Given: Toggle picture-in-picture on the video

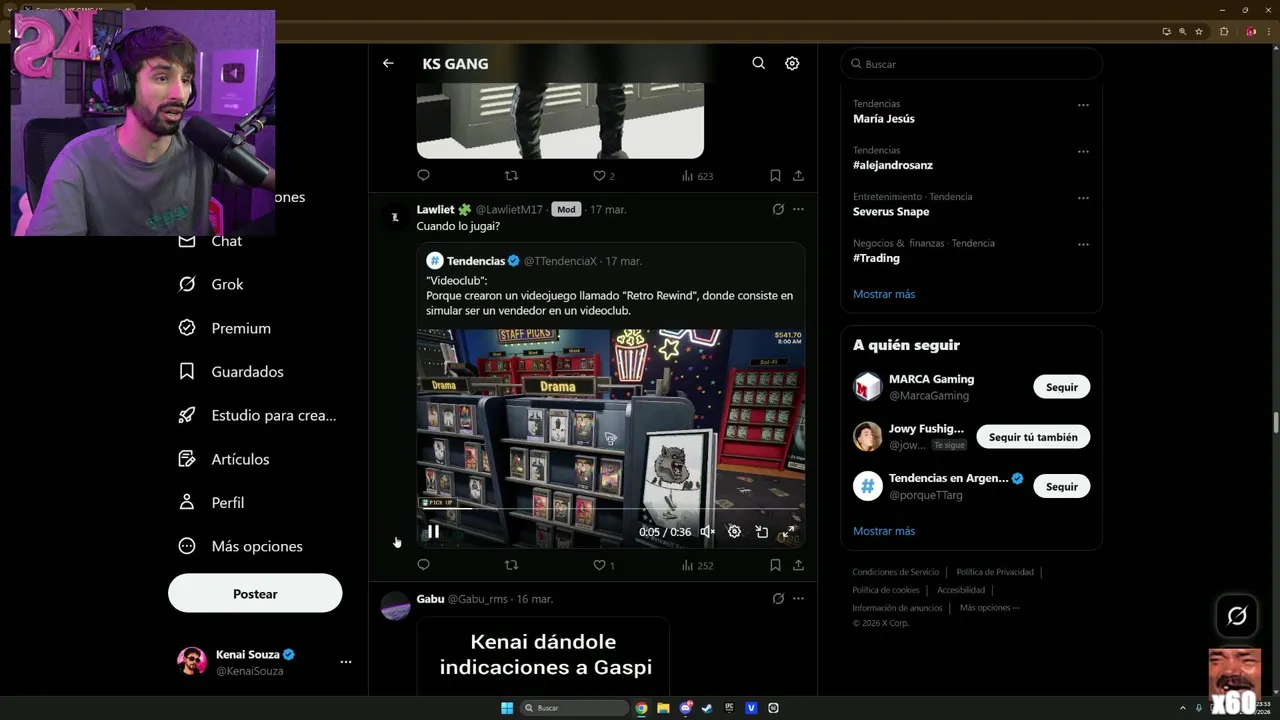Looking at the screenshot, I should coord(761,532).
